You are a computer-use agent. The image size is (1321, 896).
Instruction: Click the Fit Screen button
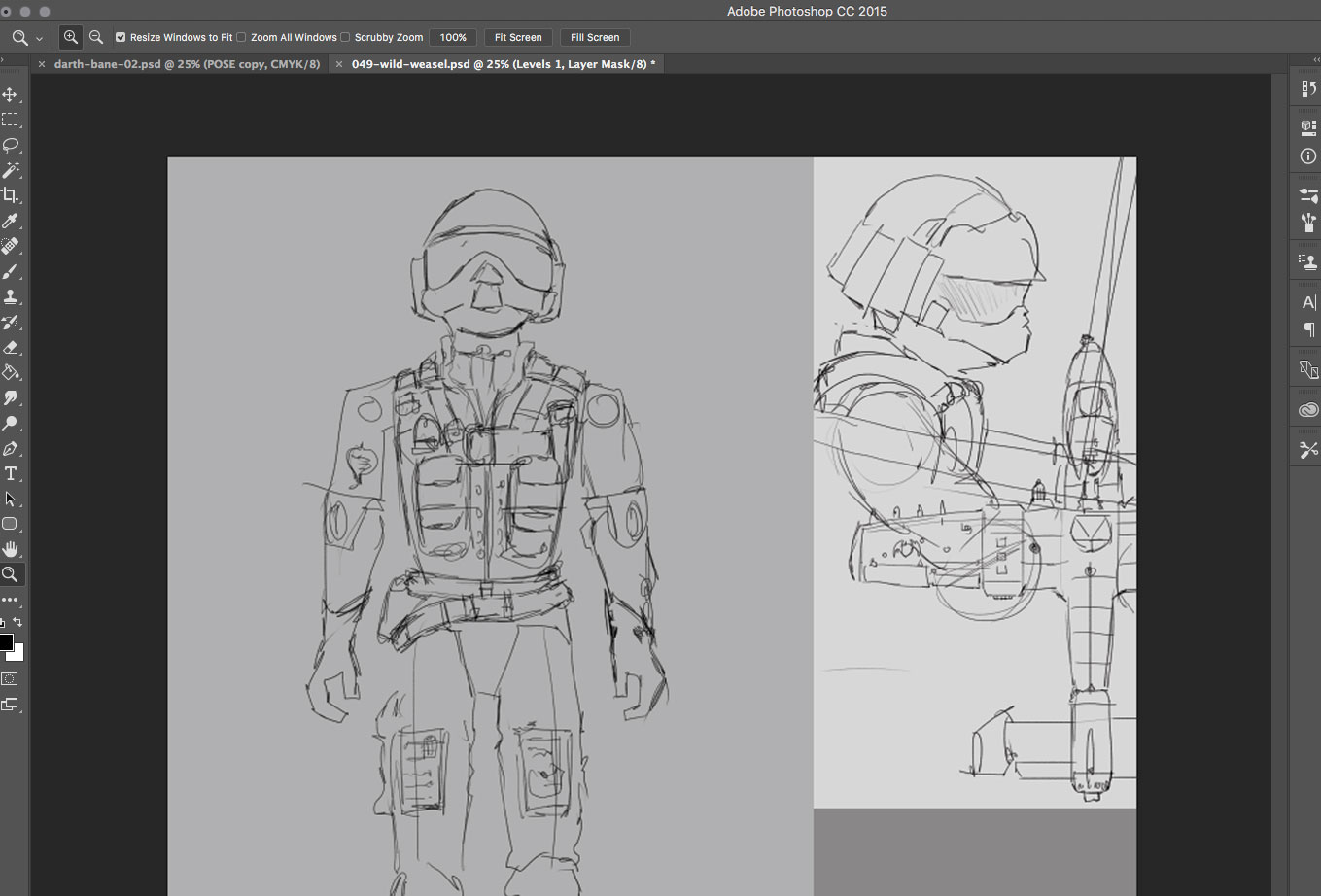point(518,37)
